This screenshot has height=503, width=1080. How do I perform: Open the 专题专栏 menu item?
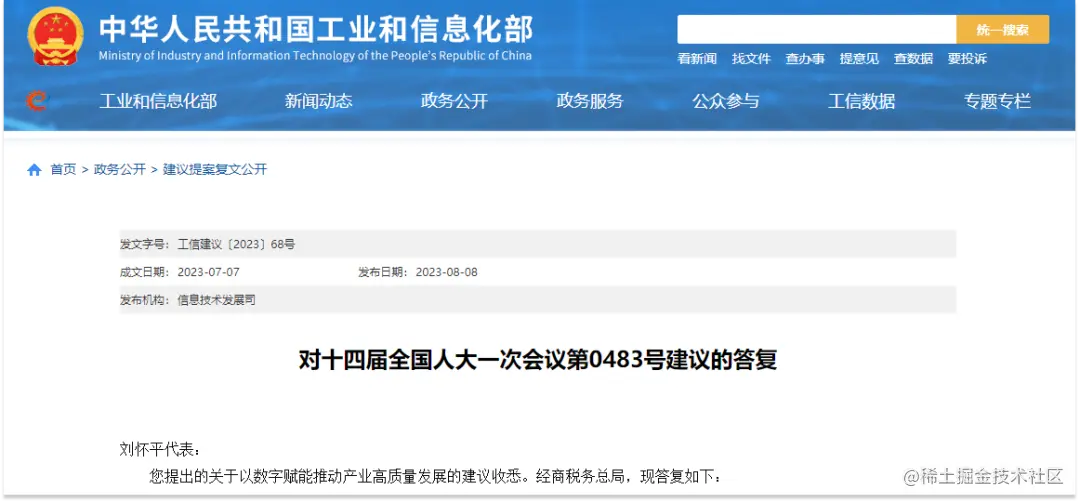click(997, 101)
